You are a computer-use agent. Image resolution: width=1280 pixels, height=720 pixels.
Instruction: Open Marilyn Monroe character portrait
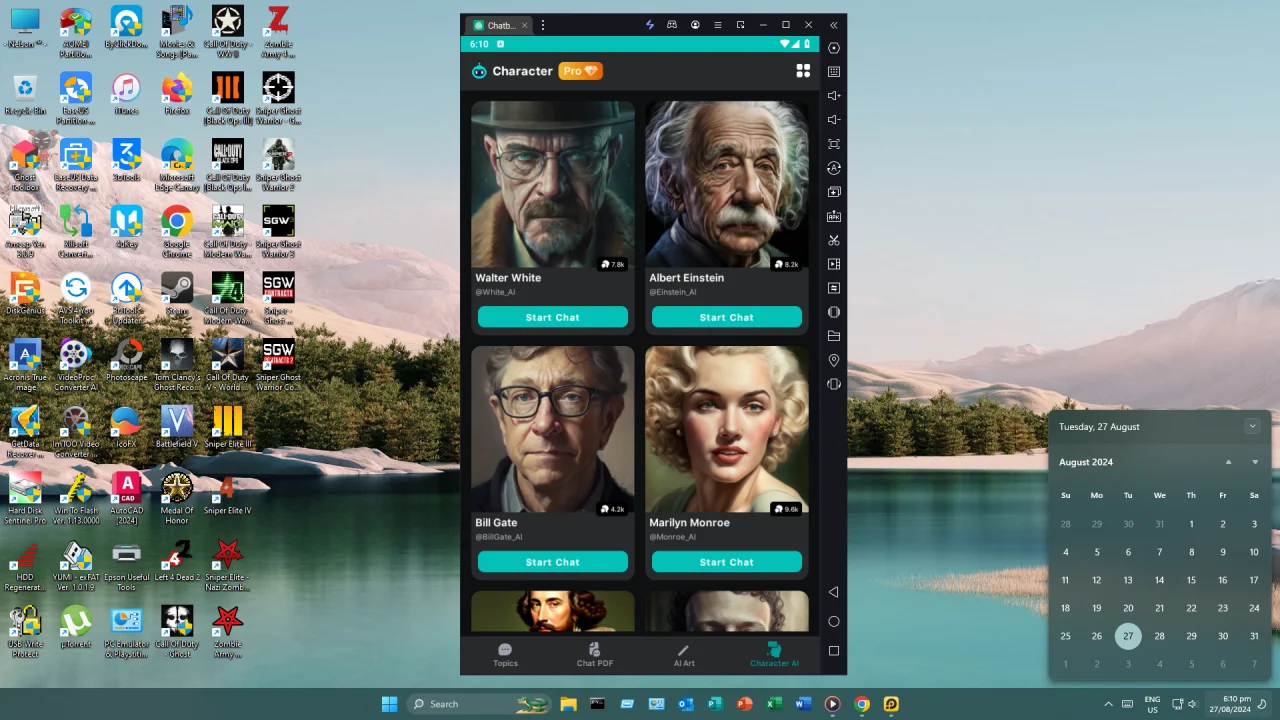click(727, 429)
